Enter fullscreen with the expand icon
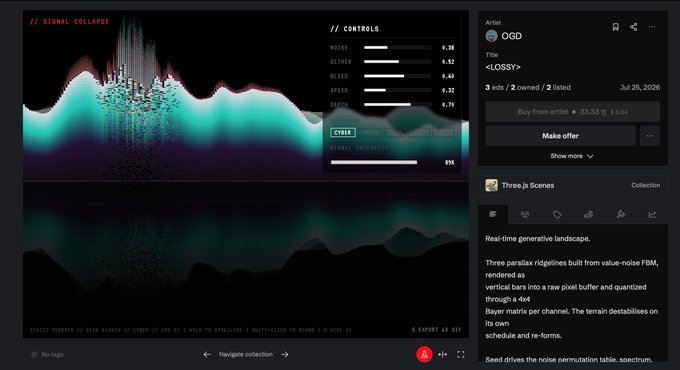This screenshot has width=680, height=370. pyautogui.click(x=461, y=354)
